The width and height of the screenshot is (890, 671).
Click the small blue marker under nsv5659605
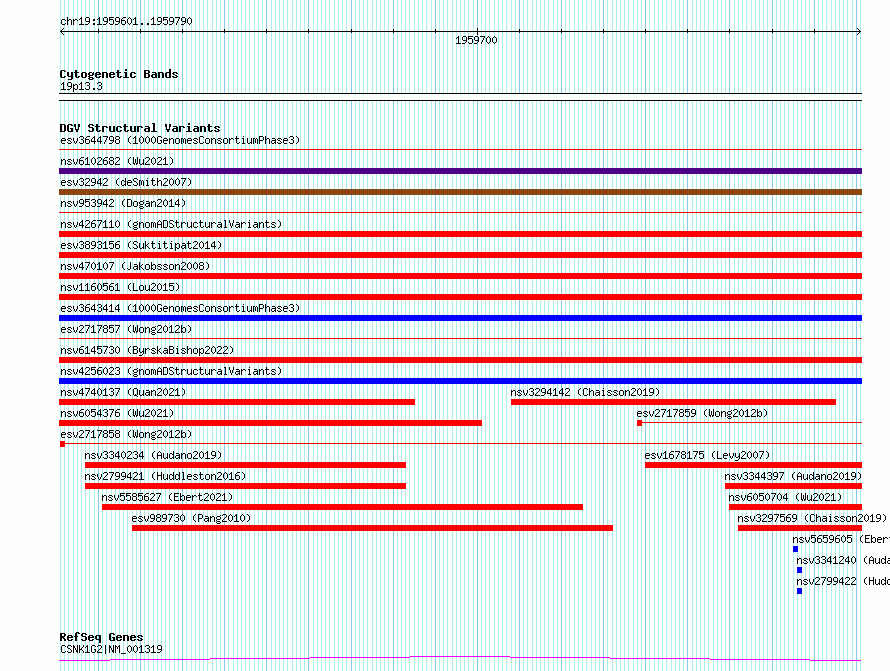pos(795,549)
